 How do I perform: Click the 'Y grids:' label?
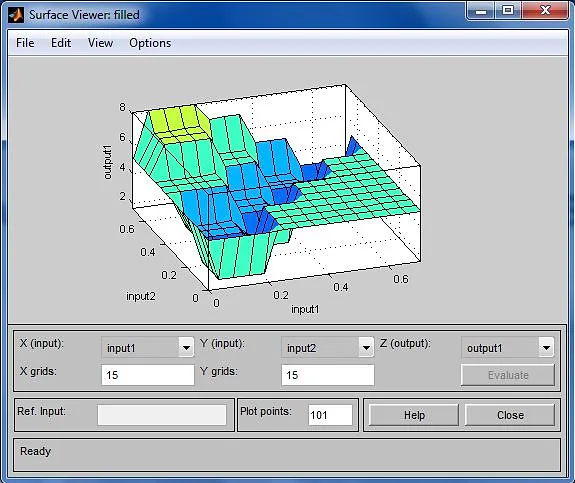219,371
